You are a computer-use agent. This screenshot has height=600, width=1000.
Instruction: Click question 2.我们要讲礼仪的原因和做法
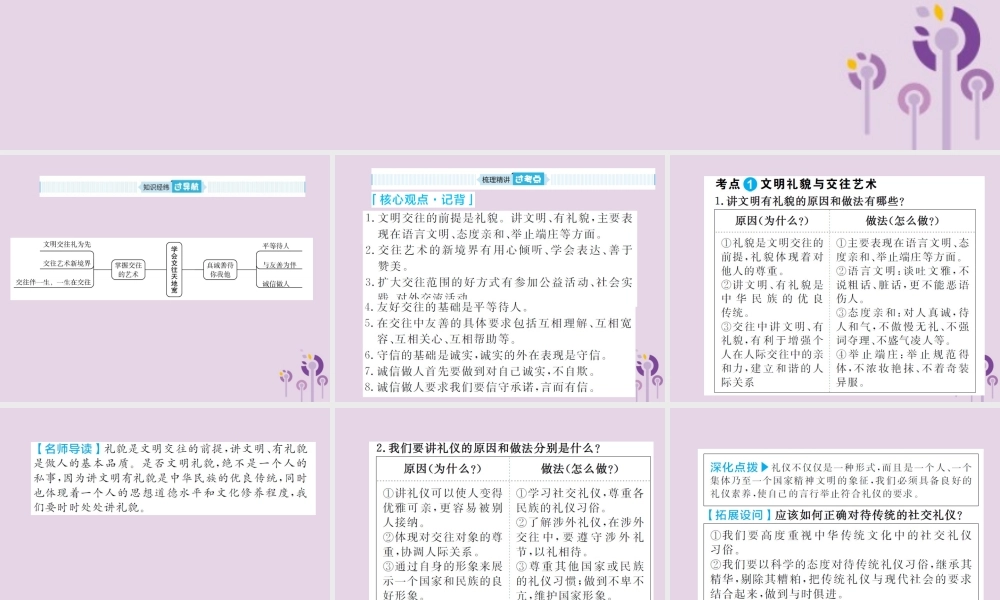coord(488,448)
